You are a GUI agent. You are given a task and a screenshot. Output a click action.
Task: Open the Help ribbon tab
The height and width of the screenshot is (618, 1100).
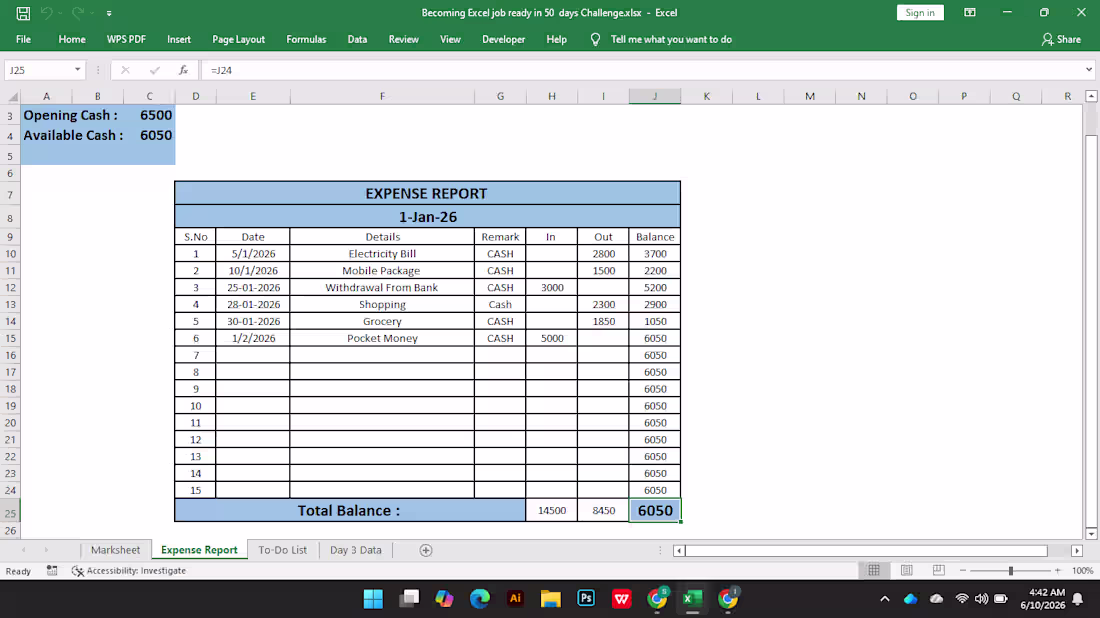[x=556, y=39]
